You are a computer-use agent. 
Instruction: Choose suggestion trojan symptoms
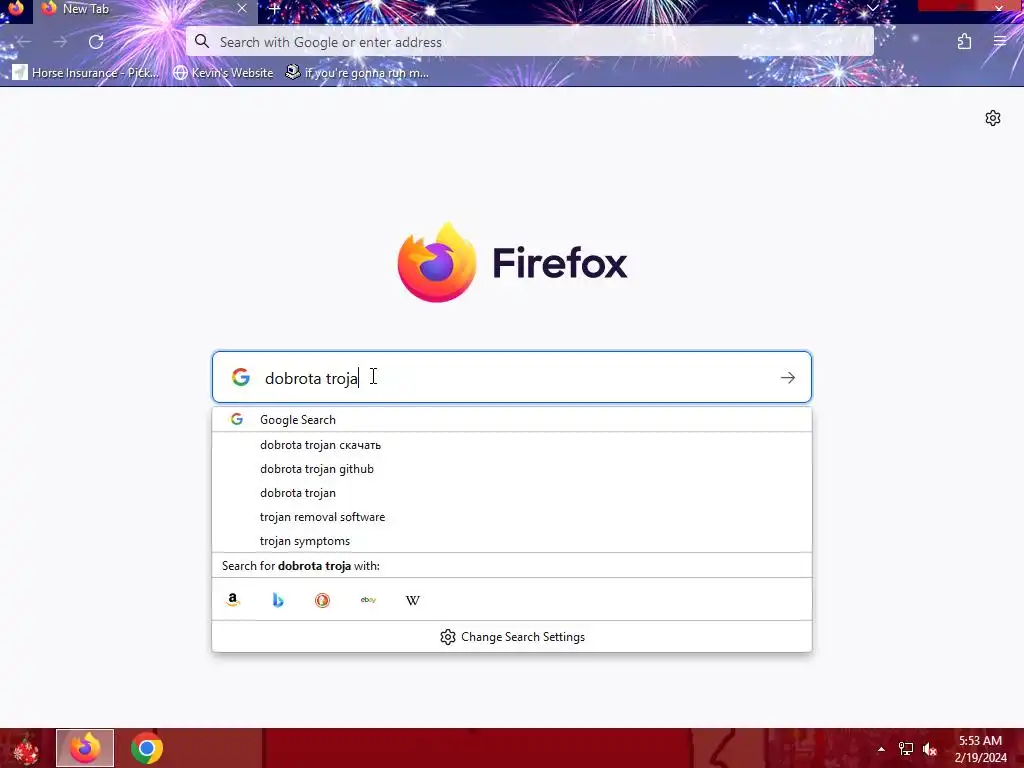coord(511,541)
